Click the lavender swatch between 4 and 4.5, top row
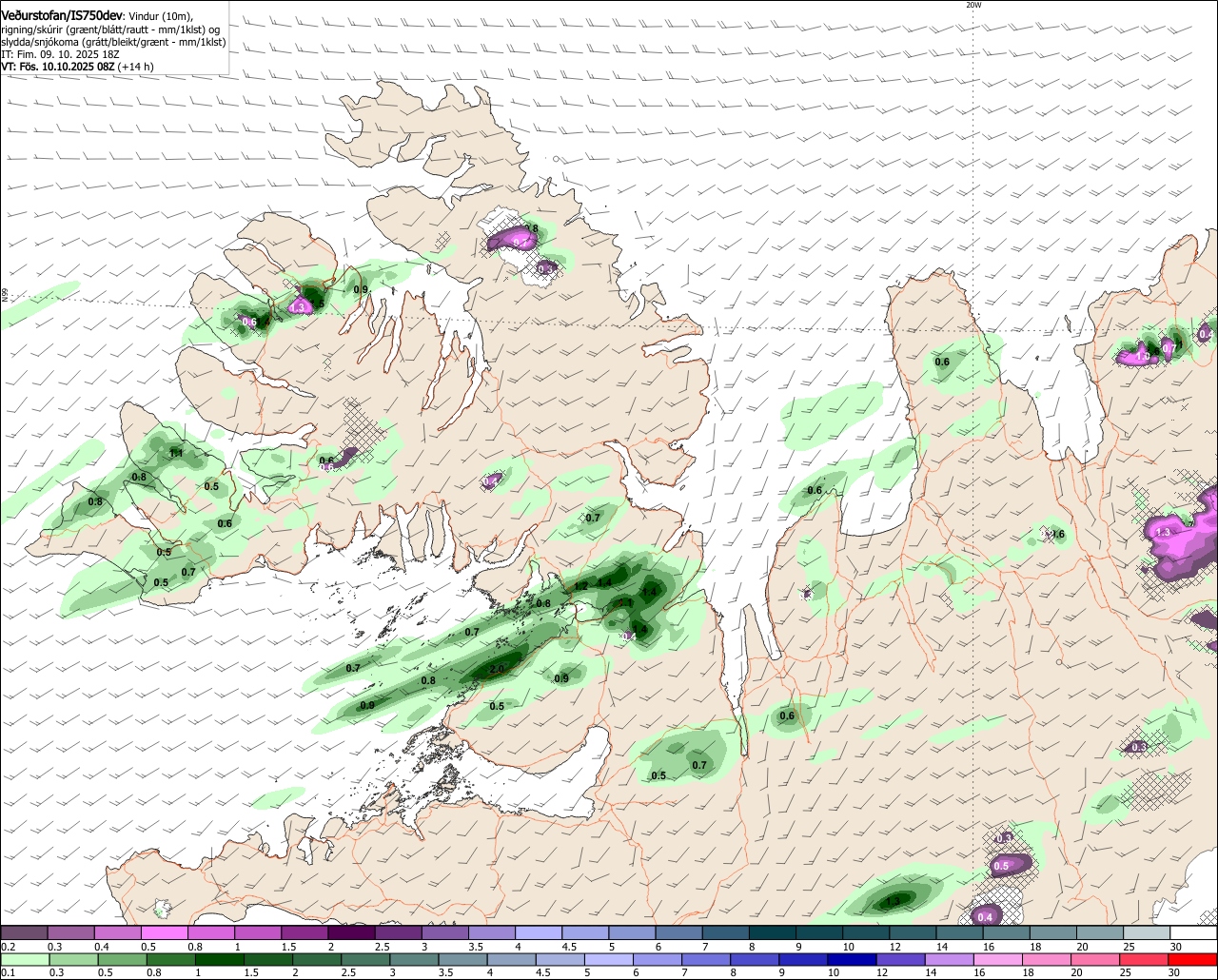Image resolution: width=1218 pixels, height=980 pixels. coord(540,933)
